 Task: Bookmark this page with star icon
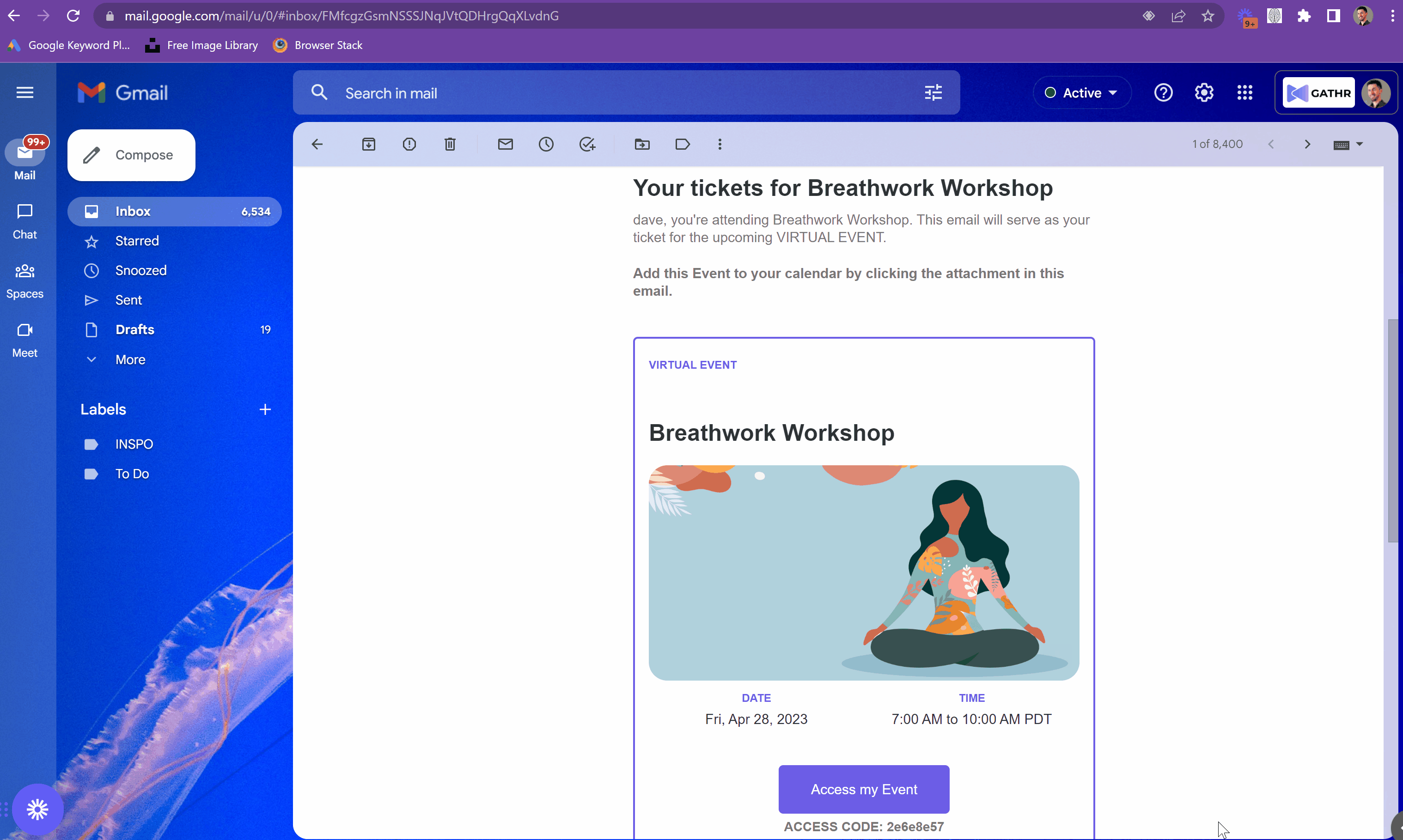click(x=1208, y=16)
